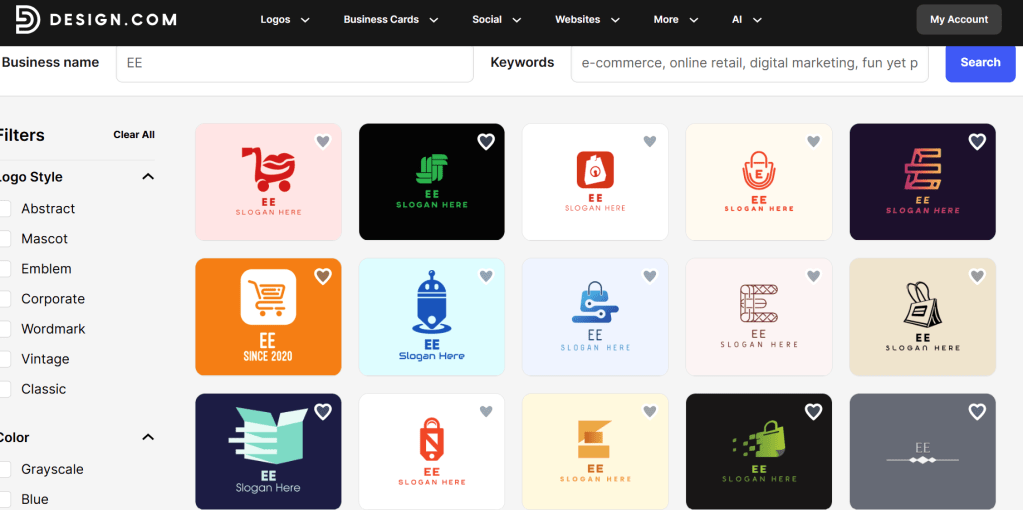Heart the teal open box logo
Image resolution: width=1023 pixels, height=510 pixels.
pos(323,411)
